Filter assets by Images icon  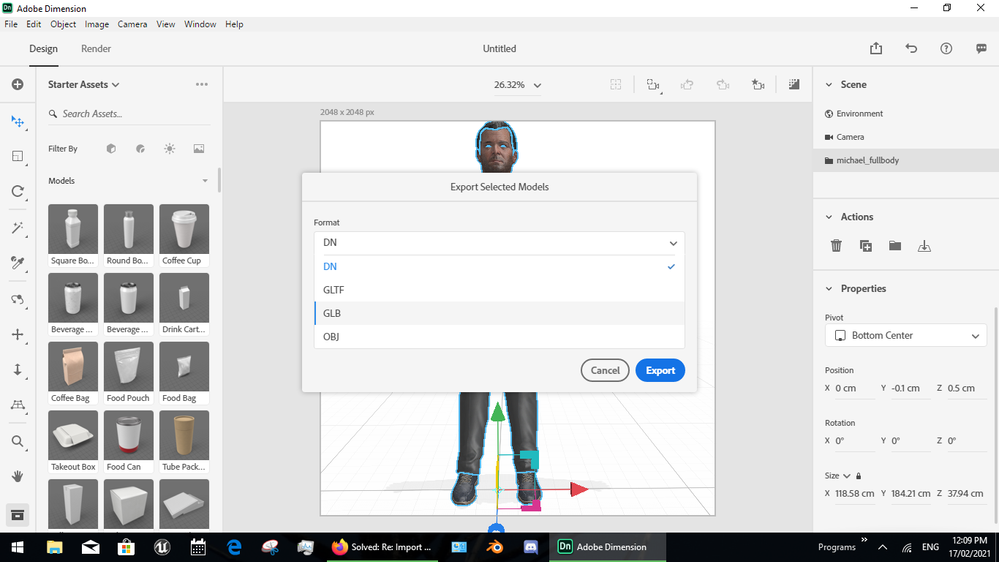coord(199,148)
